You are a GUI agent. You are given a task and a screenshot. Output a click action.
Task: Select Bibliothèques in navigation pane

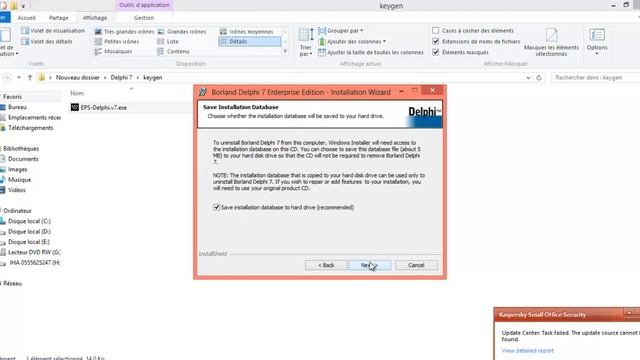coord(21,149)
